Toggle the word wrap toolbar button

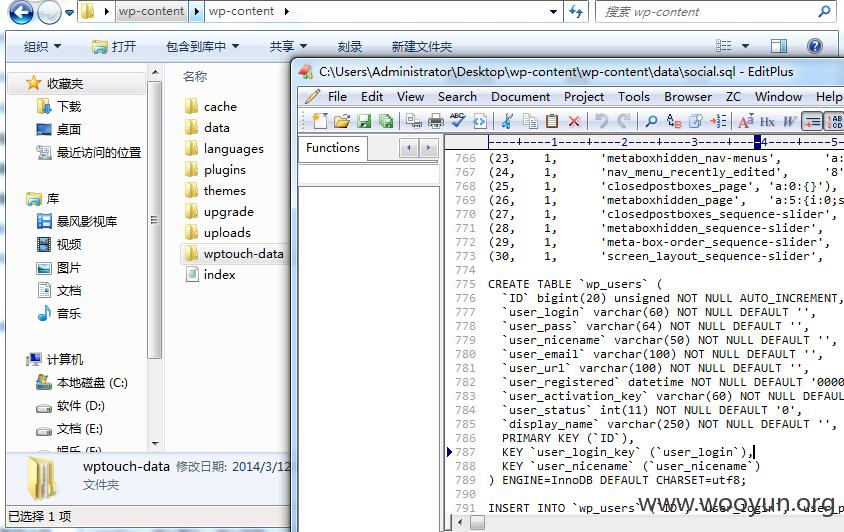812,121
